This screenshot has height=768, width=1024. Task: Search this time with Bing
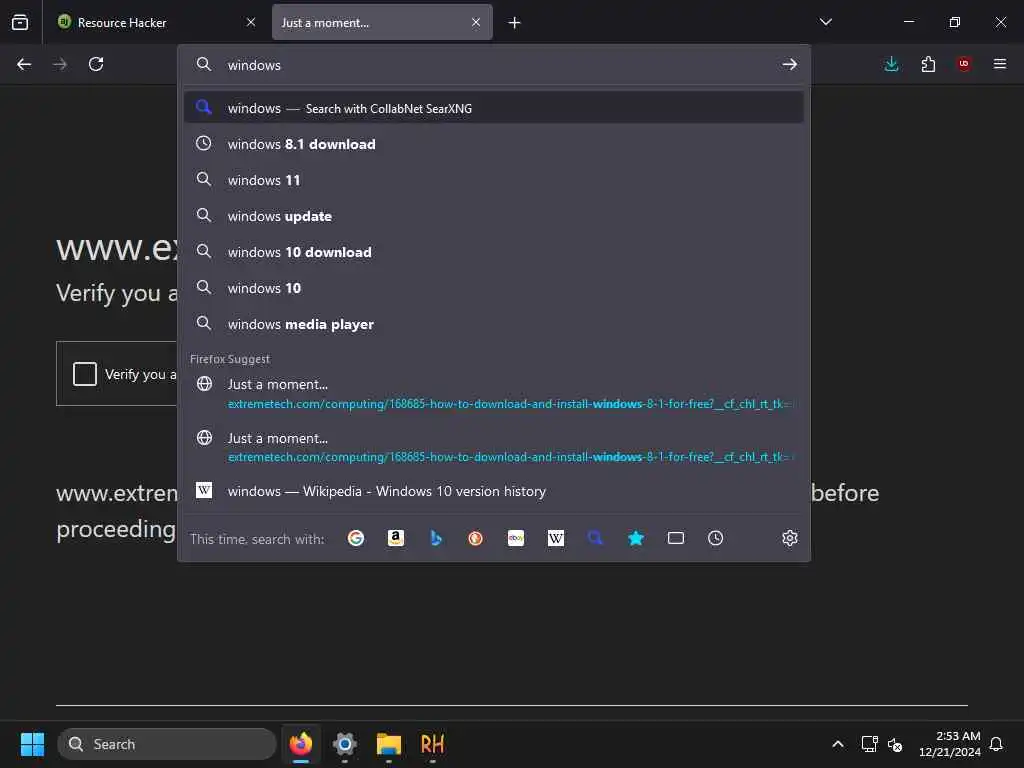pos(436,538)
